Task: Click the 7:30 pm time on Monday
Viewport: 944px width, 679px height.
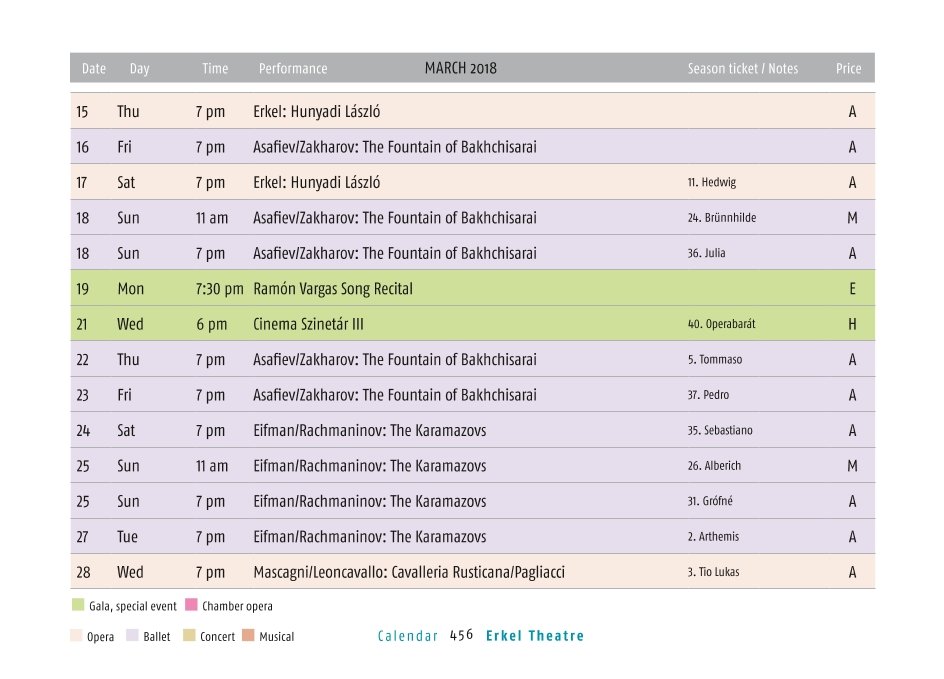Action: (219, 289)
